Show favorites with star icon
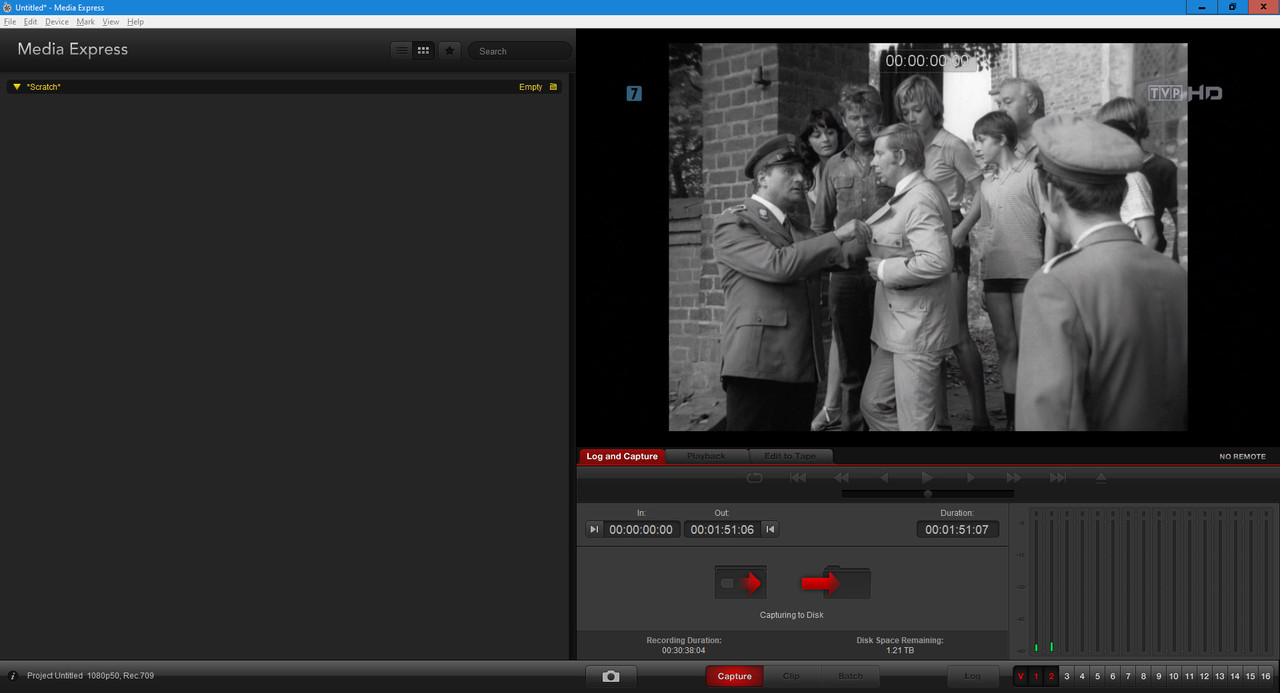This screenshot has height=693, width=1280. [449, 50]
